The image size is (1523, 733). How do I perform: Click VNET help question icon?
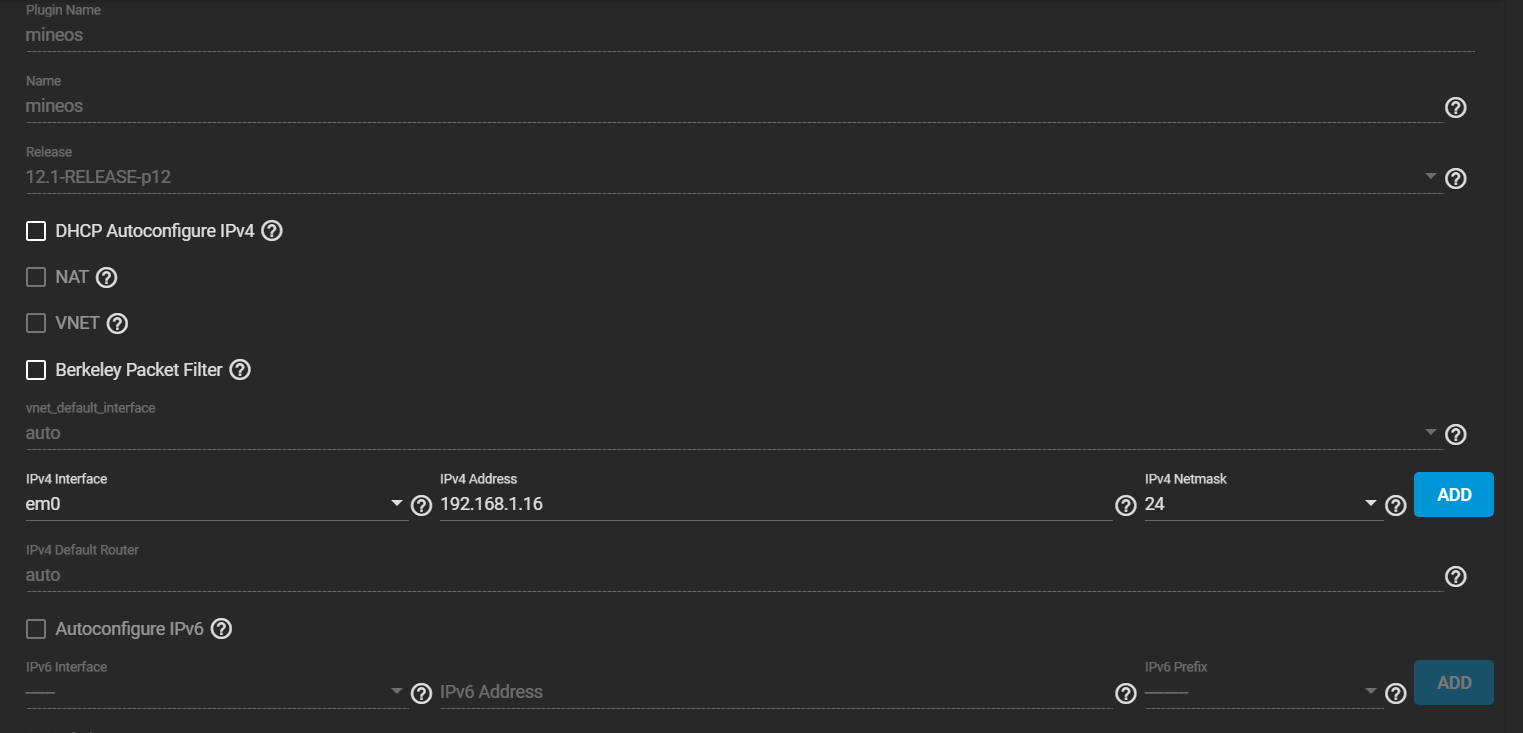tap(118, 323)
